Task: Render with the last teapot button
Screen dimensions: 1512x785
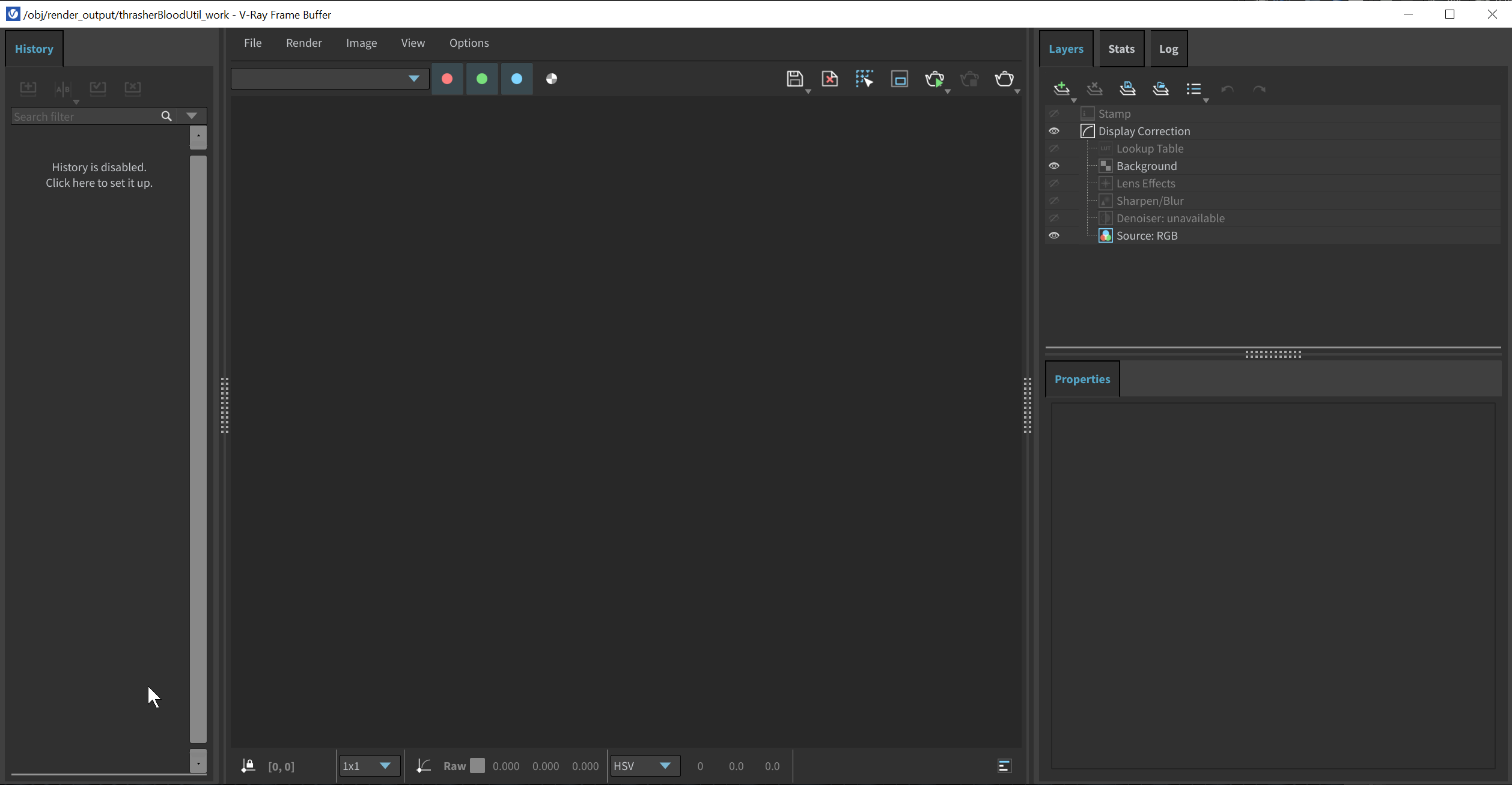Action: tap(1004, 79)
